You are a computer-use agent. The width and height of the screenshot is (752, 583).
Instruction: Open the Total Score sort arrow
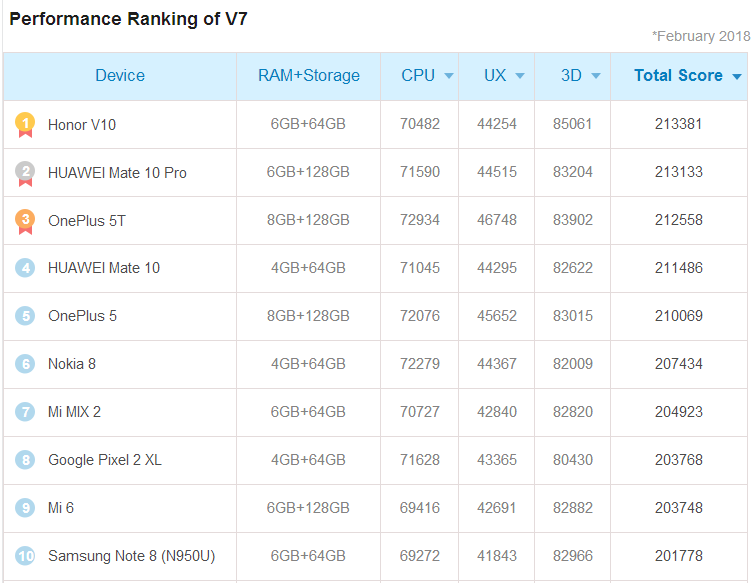click(x=737, y=76)
